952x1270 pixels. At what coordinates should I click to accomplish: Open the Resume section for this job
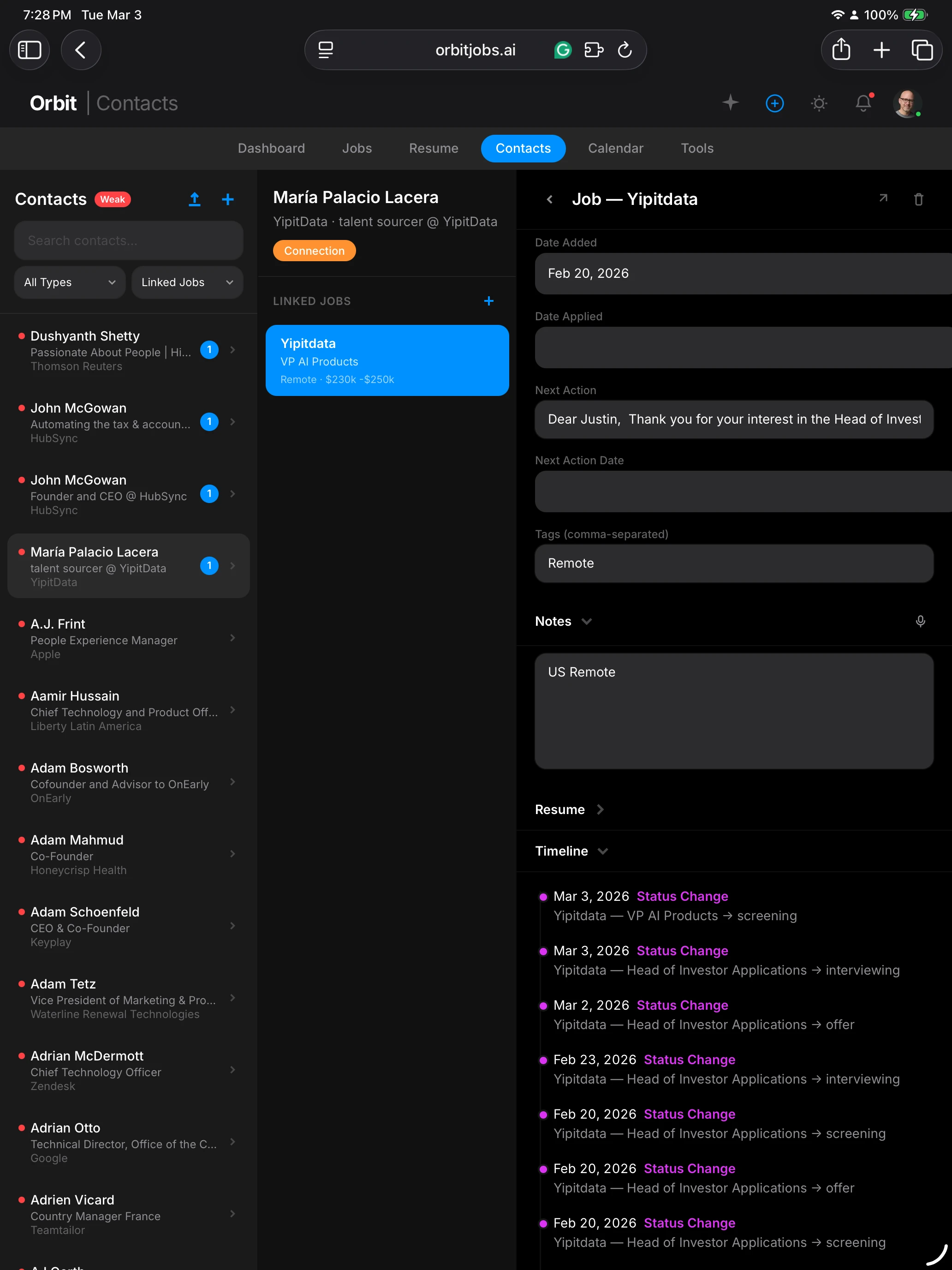click(x=569, y=809)
